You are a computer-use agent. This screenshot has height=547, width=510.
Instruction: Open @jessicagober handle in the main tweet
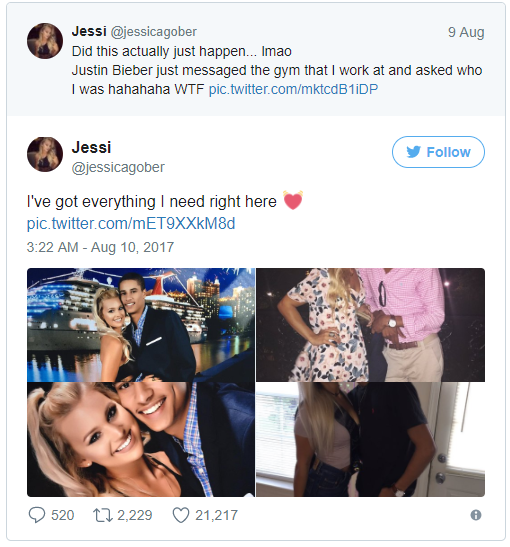coord(118,167)
